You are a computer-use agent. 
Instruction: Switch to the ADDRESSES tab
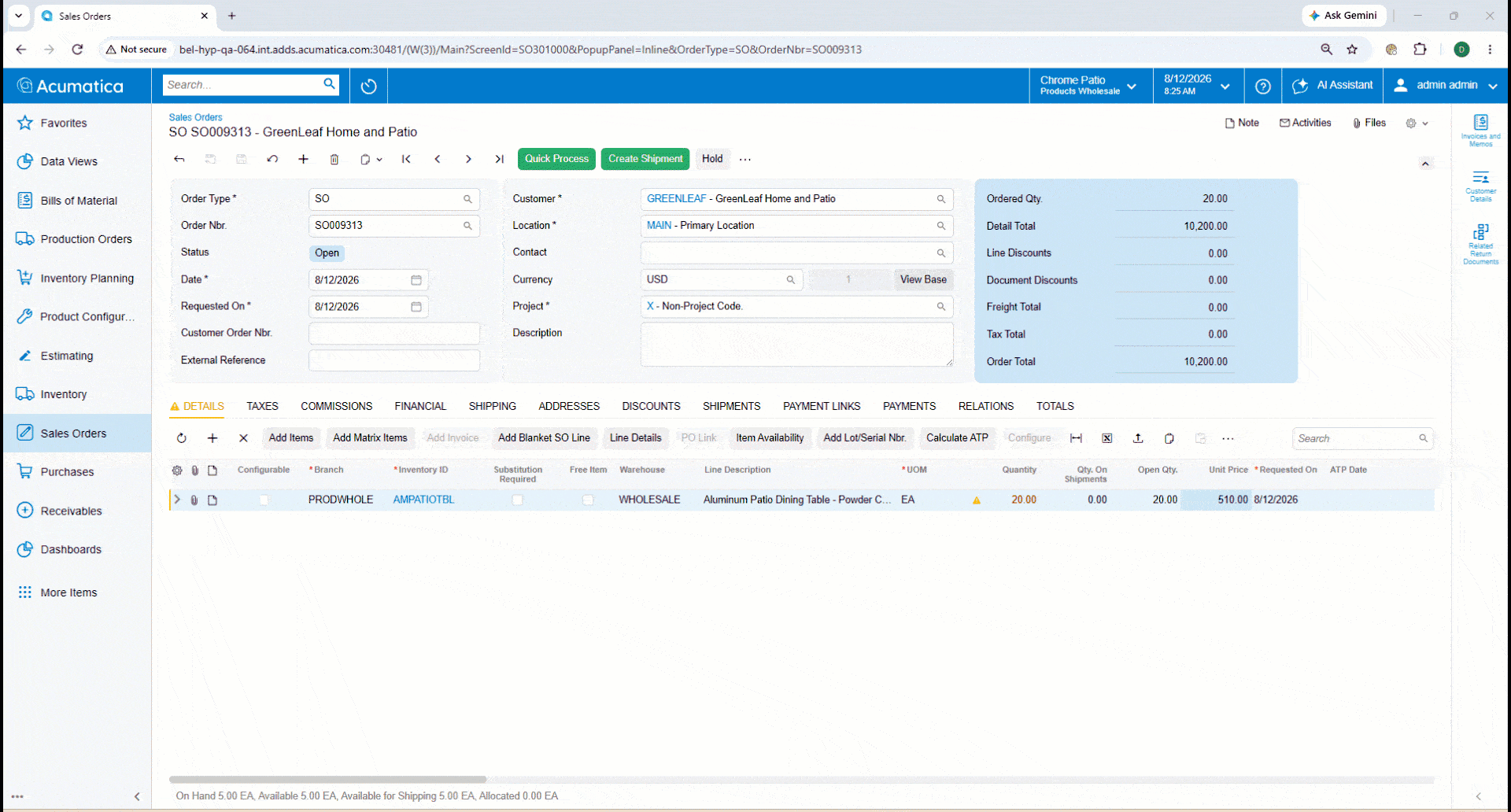pyautogui.click(x=569, y=407)
